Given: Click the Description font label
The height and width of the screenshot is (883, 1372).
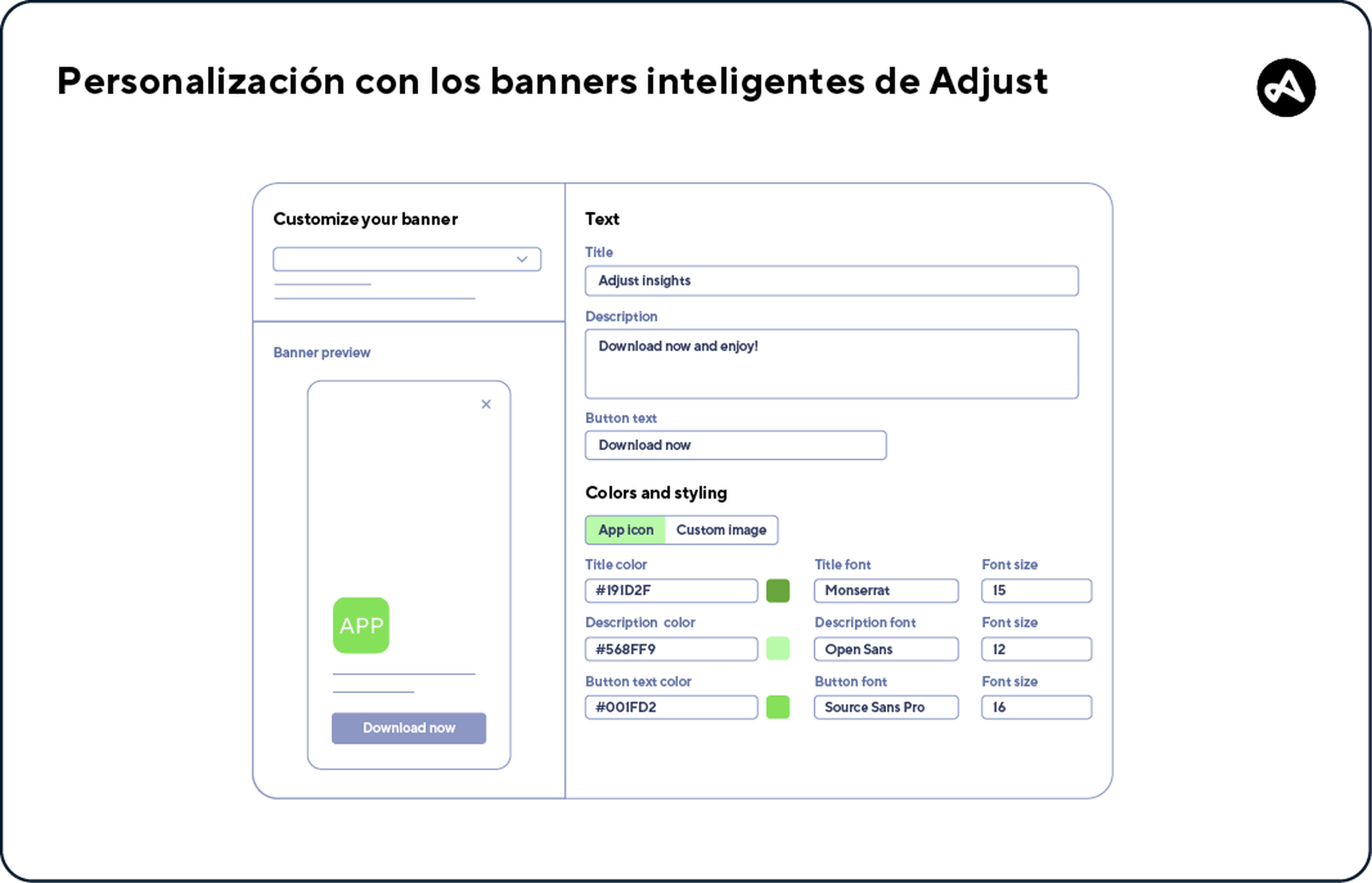Looking at the screenshot, I should pos(865,622).
